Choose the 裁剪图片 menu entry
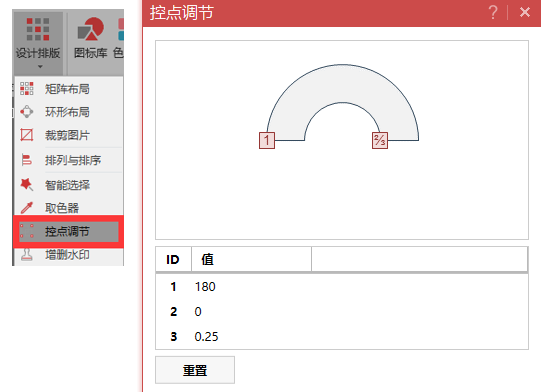Viewport: 541px width, 392px height. coord(67,135)
